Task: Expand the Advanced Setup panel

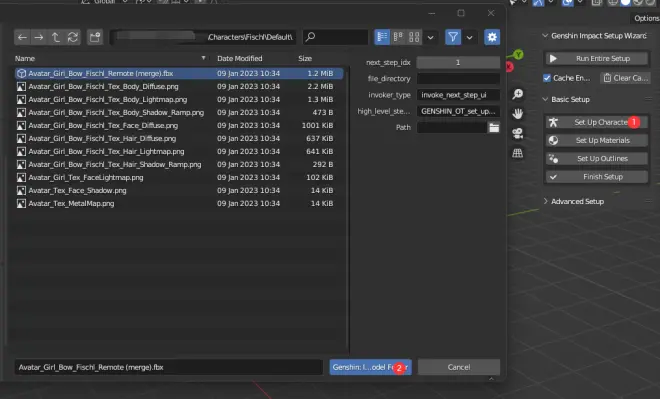Action: [x=578, y=202]
